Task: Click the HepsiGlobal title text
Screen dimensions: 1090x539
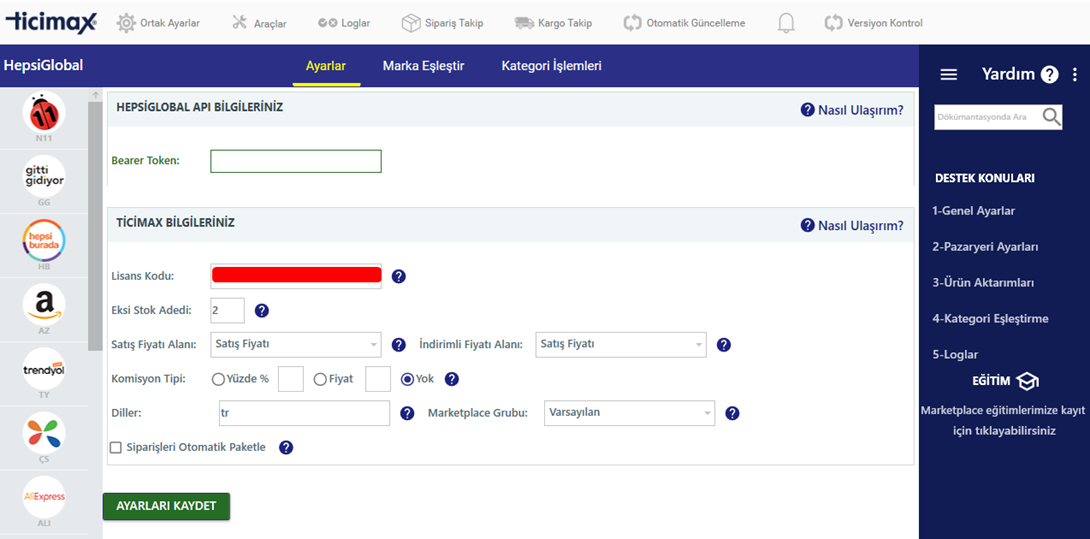Action: (43, 65)
